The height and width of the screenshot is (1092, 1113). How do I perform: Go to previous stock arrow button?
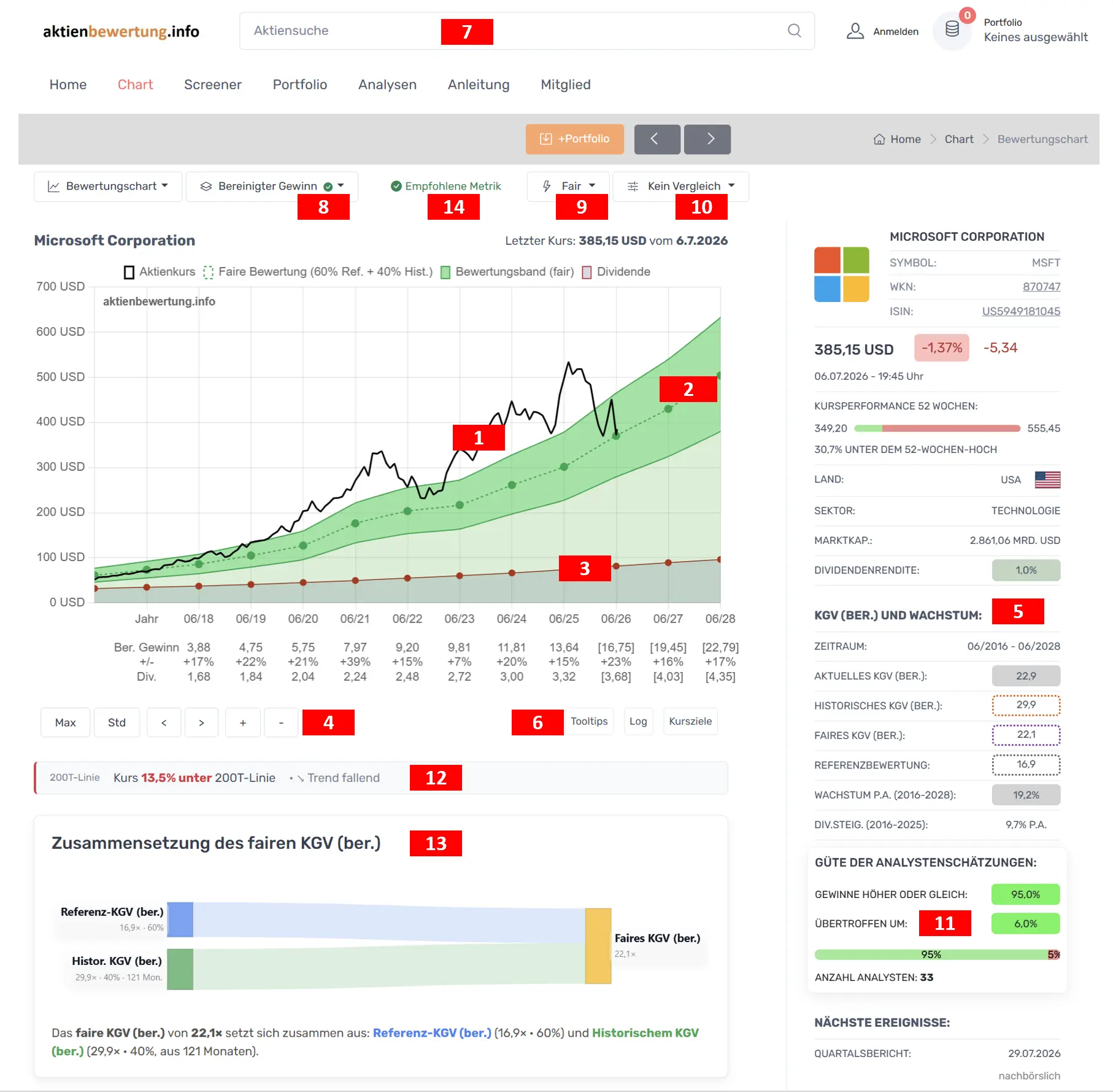[657, 139]
